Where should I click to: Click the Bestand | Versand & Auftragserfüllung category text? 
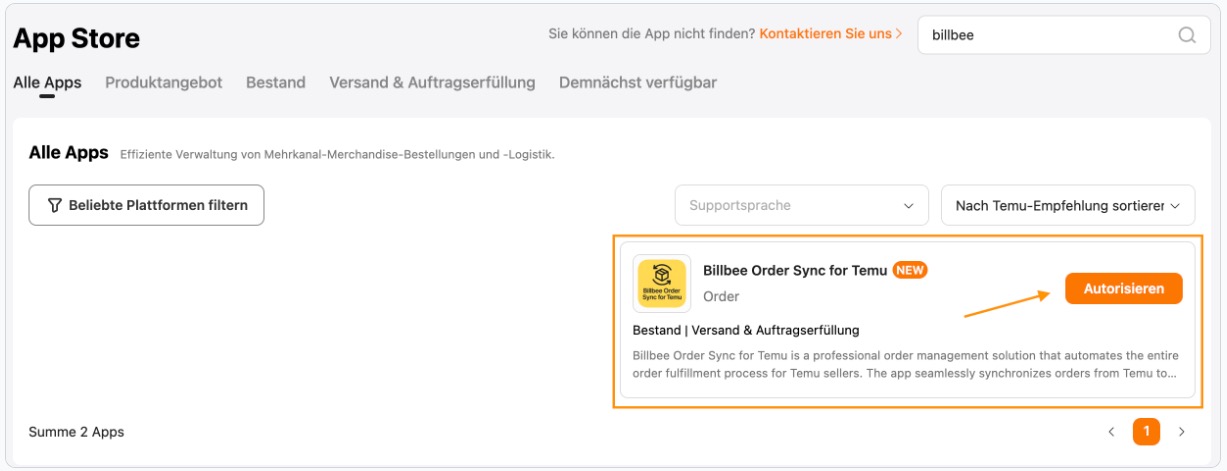(746, 330)
